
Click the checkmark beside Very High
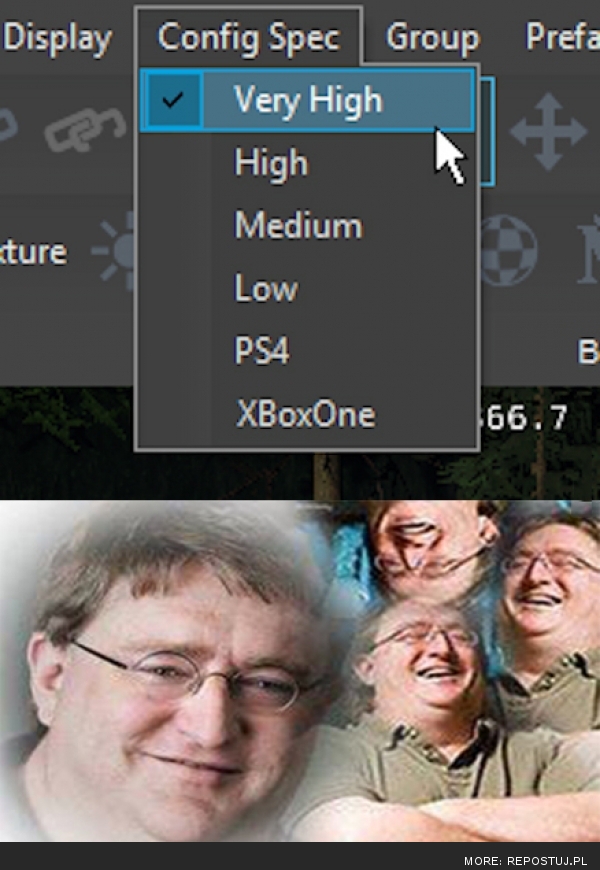coord(172,100)
